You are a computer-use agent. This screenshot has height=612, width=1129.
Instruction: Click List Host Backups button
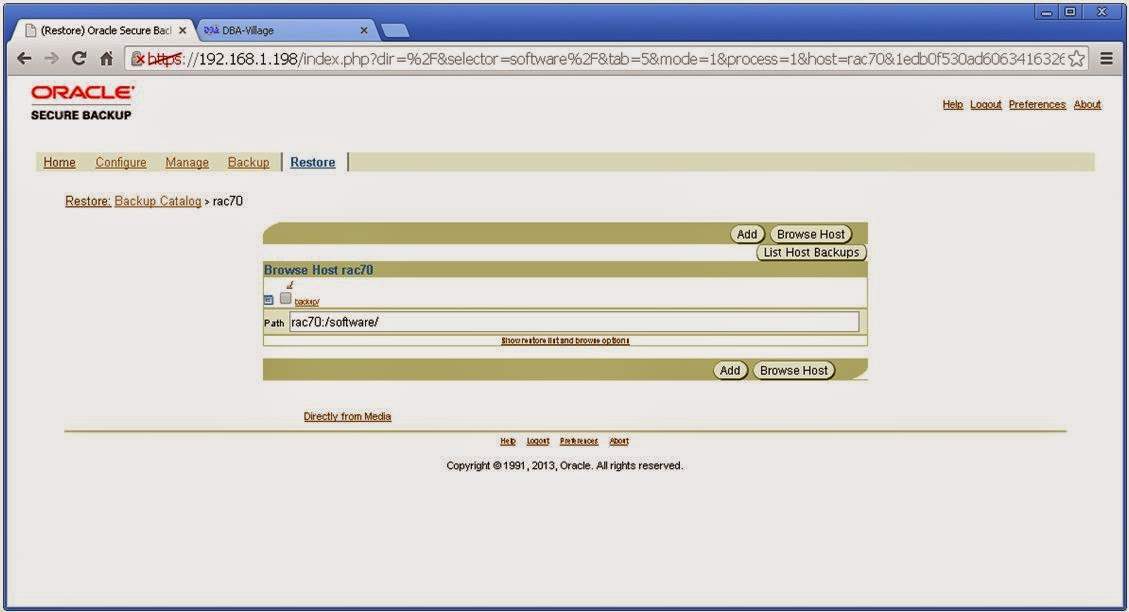click(x=811, y=253)
